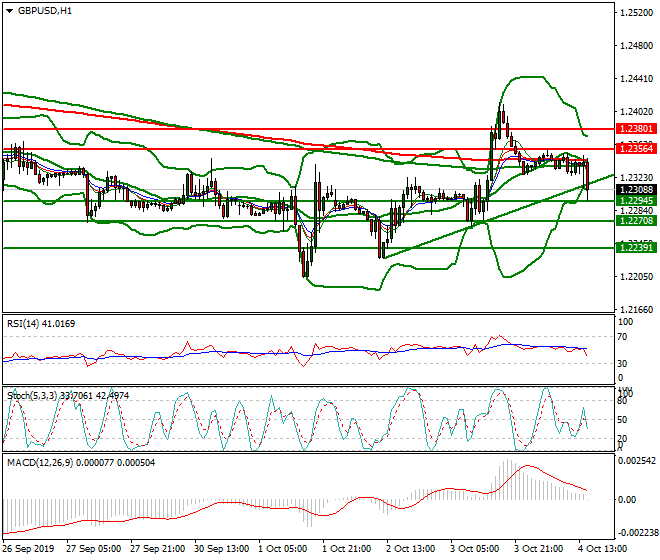Screen dimensions: 660x560
Task: Click the GBPUSD,H1 chart title
Action: point(45,11)
